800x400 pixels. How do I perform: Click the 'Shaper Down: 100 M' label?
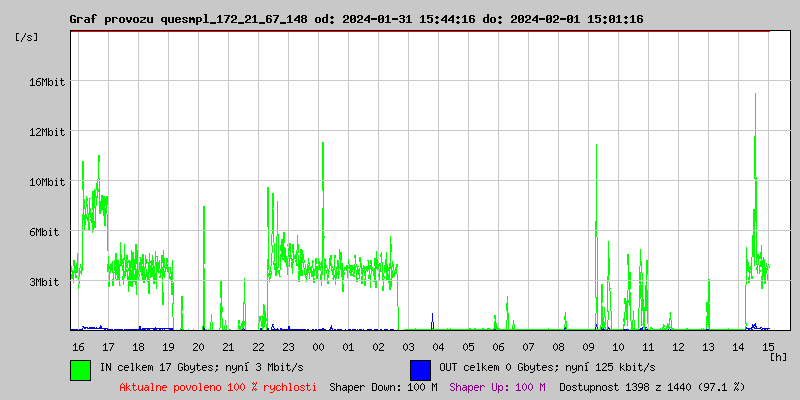point(383,387)
